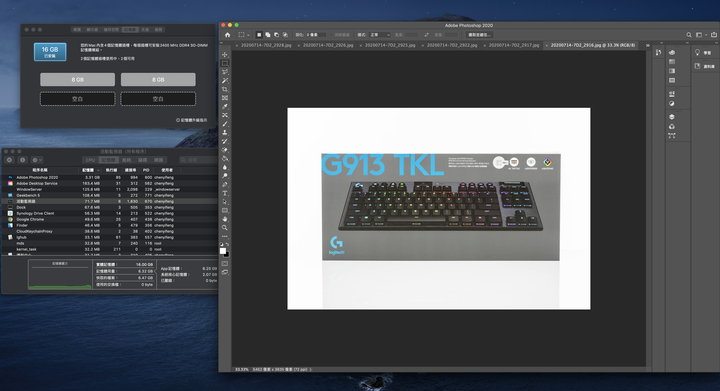Screen dimensions: 720x391
Task: Select the Lasso tool
Action: [x=225, y=72]
